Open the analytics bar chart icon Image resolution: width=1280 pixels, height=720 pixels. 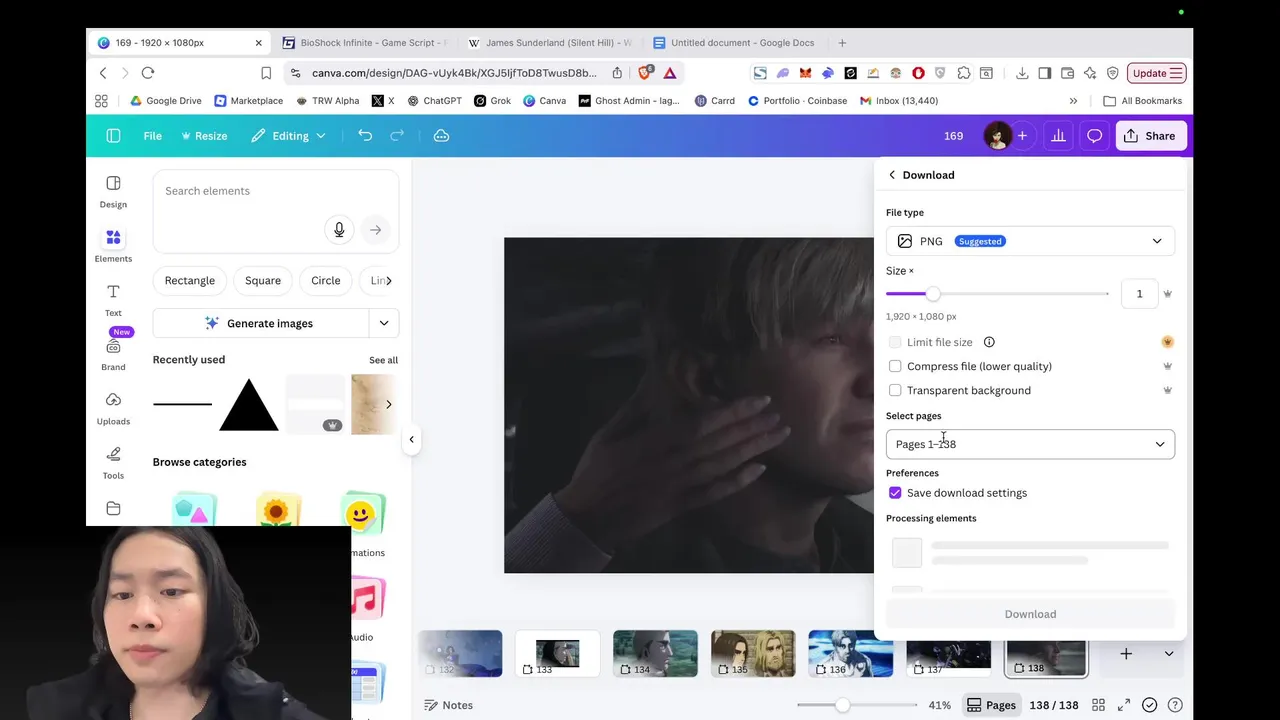tap(1058, 136)
